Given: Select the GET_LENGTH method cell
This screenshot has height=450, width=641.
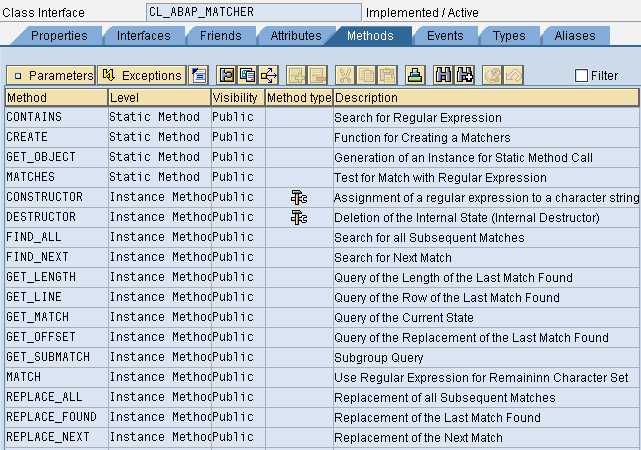Looking at the screenshot, I should pos(56,278).
